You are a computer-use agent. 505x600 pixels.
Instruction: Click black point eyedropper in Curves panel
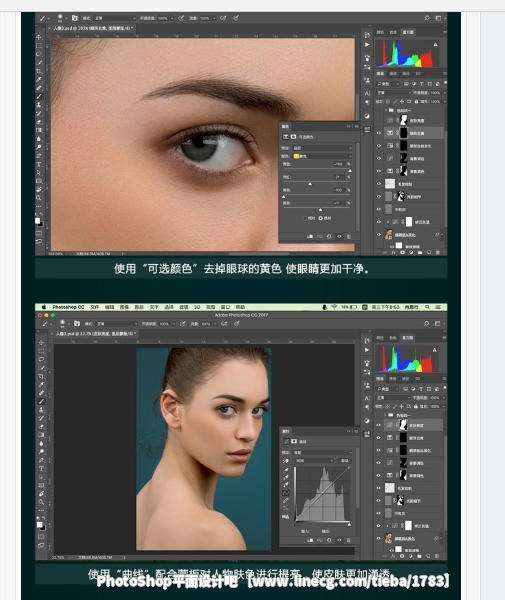coord(286,470)
